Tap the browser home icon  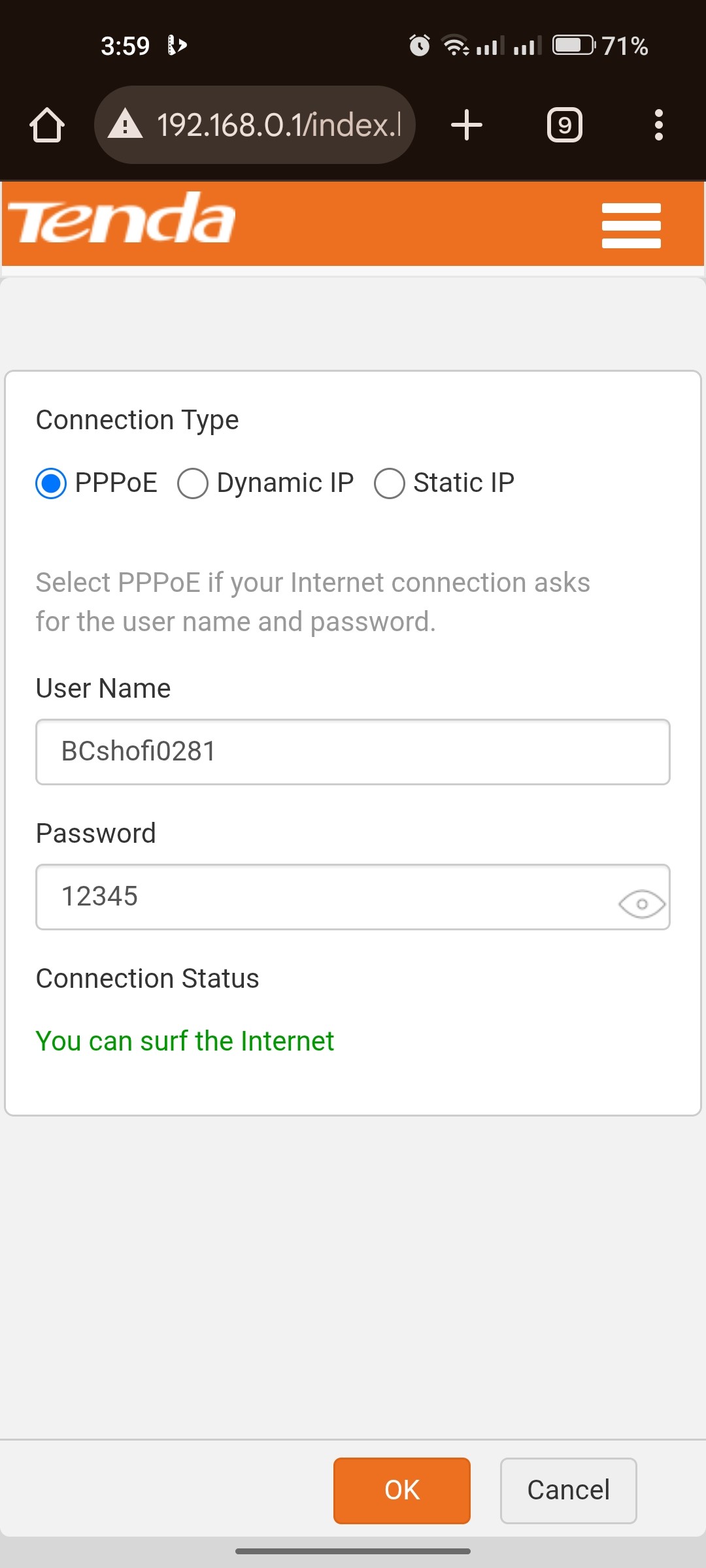pos(47,125)
